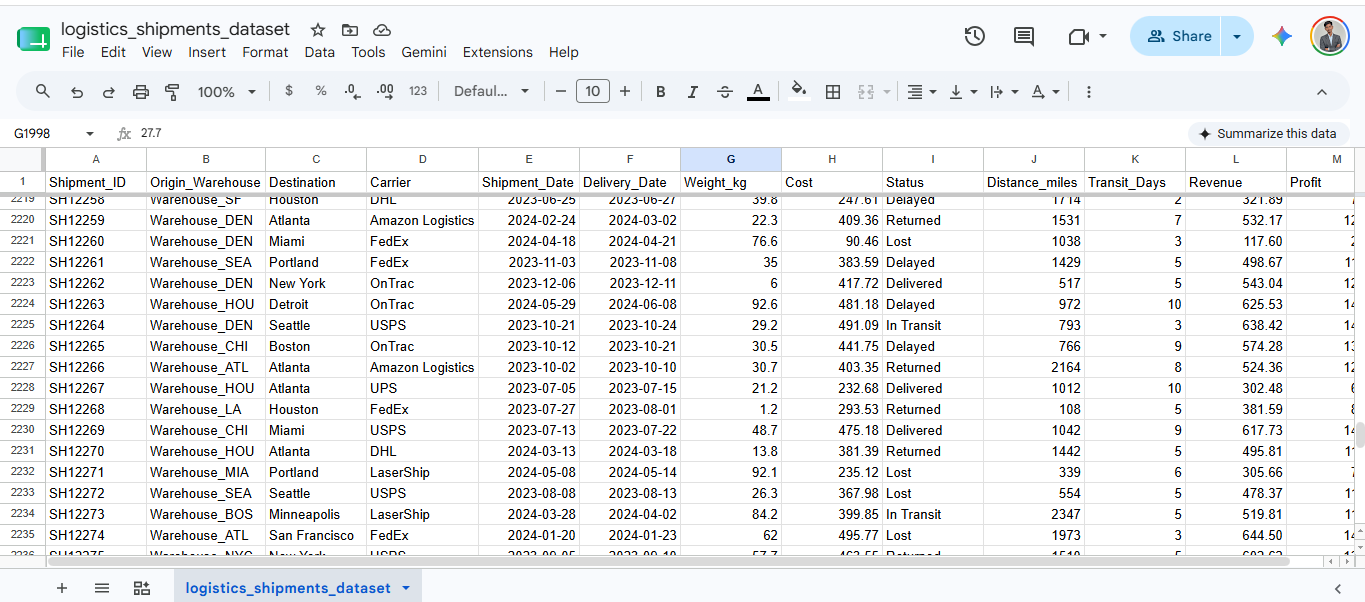
Task: Click Summarize this data button
Action: pos(1267,134)
